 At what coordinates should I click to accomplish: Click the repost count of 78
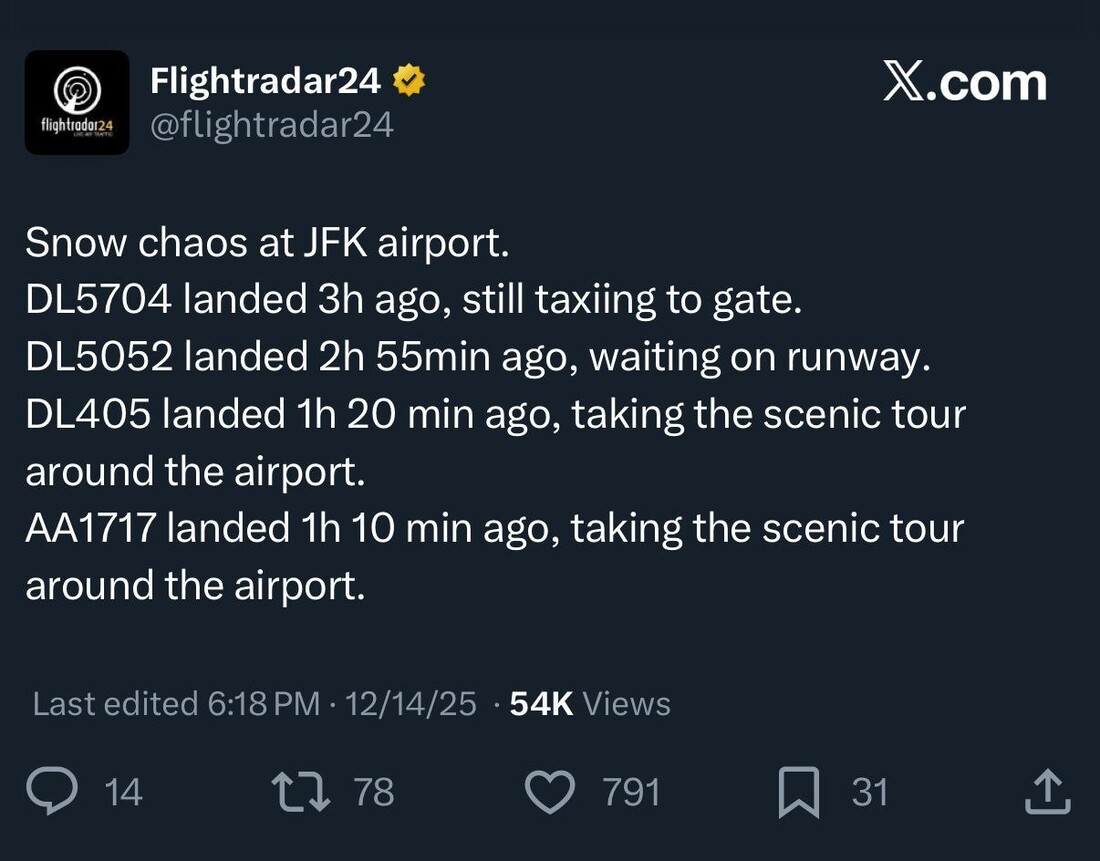374,793
